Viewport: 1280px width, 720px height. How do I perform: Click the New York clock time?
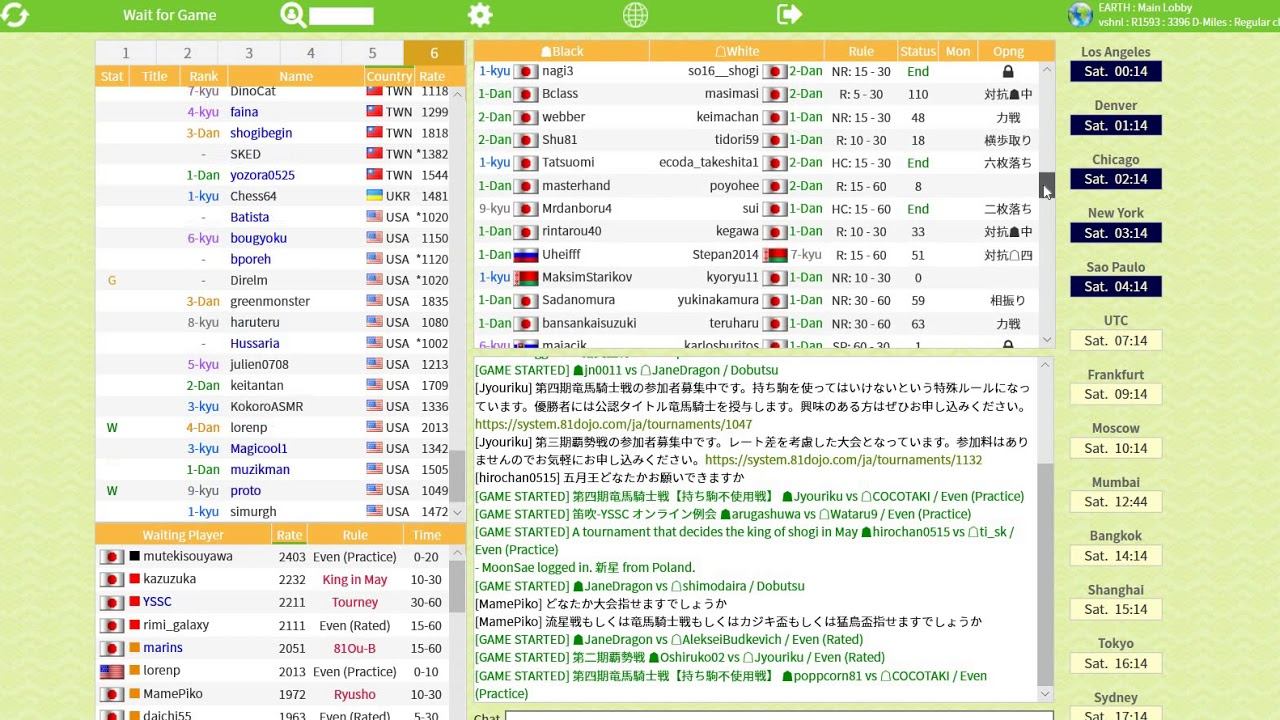1116,233
